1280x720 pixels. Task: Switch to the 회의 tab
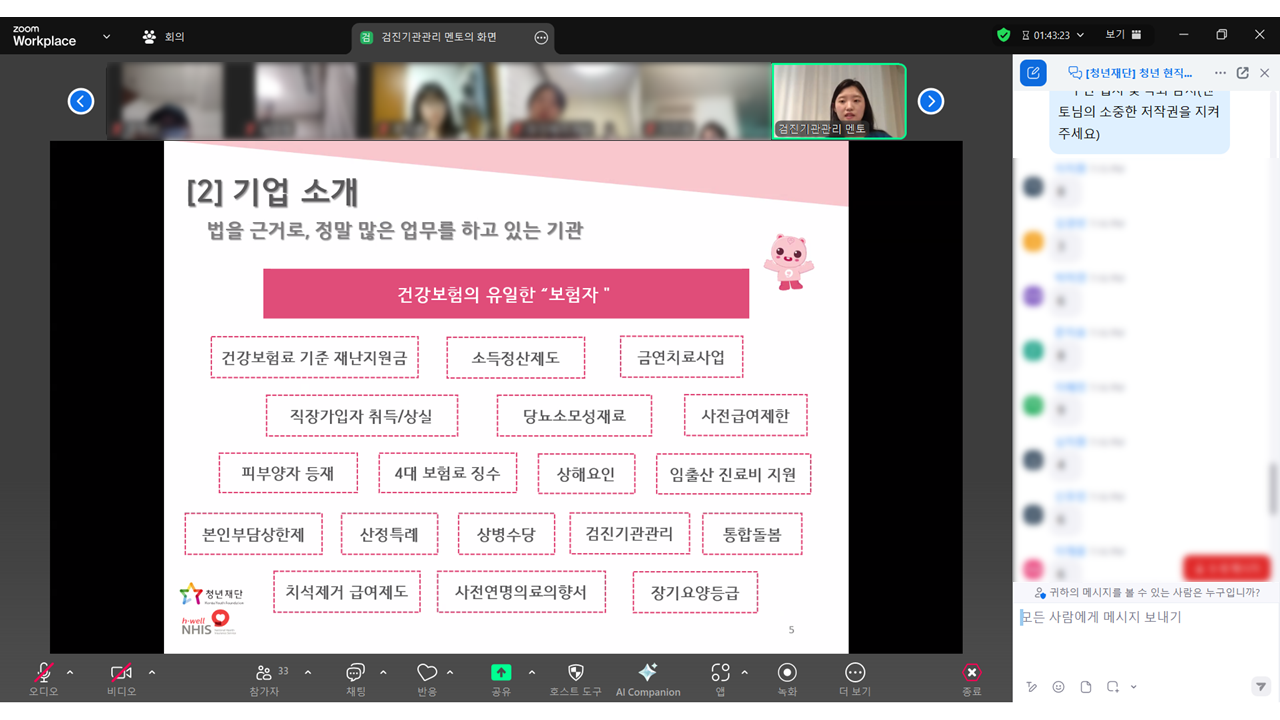[x=164, y=37]
